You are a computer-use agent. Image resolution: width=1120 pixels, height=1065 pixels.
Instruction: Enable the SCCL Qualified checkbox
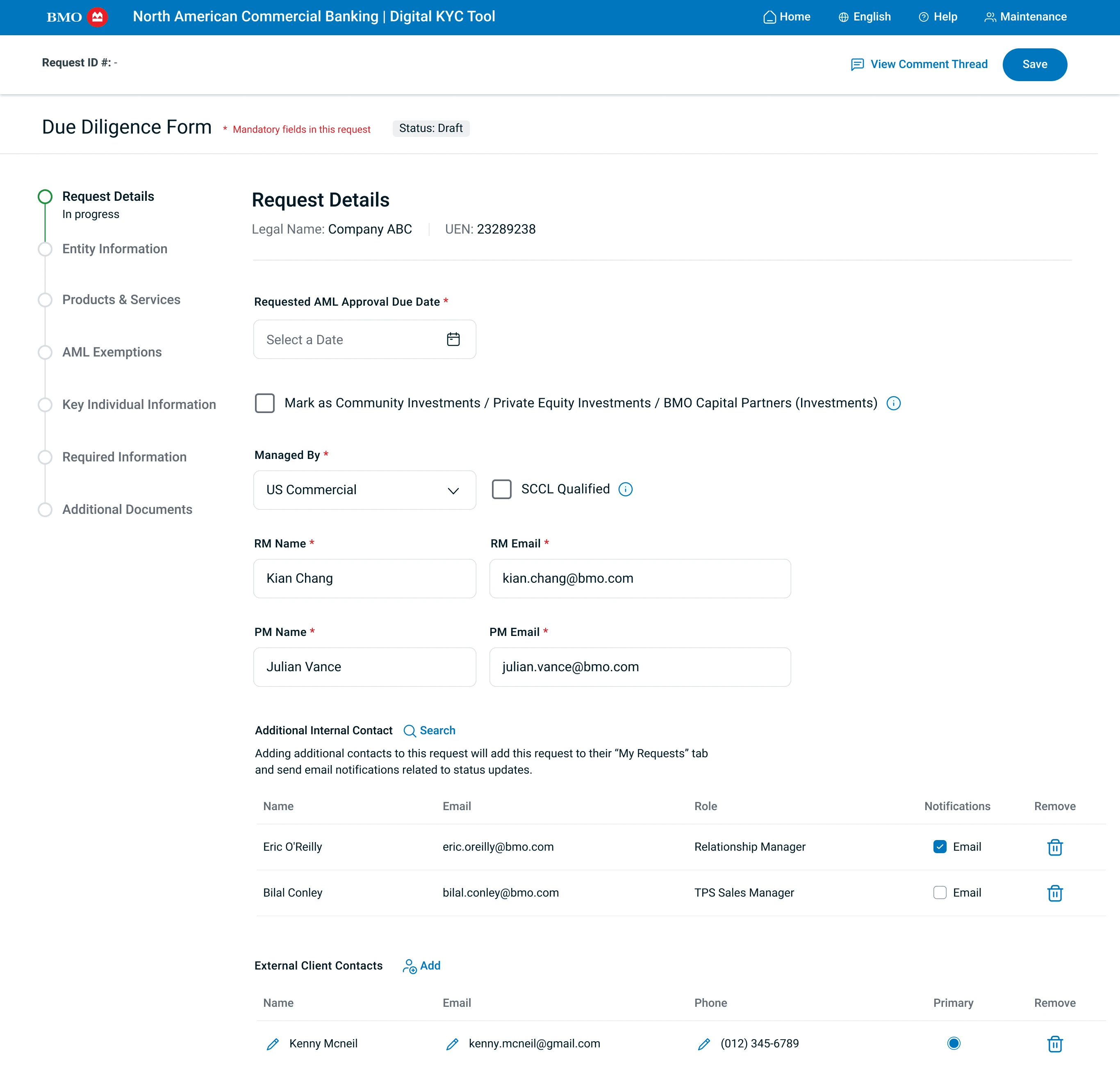[x=501, y=489]
